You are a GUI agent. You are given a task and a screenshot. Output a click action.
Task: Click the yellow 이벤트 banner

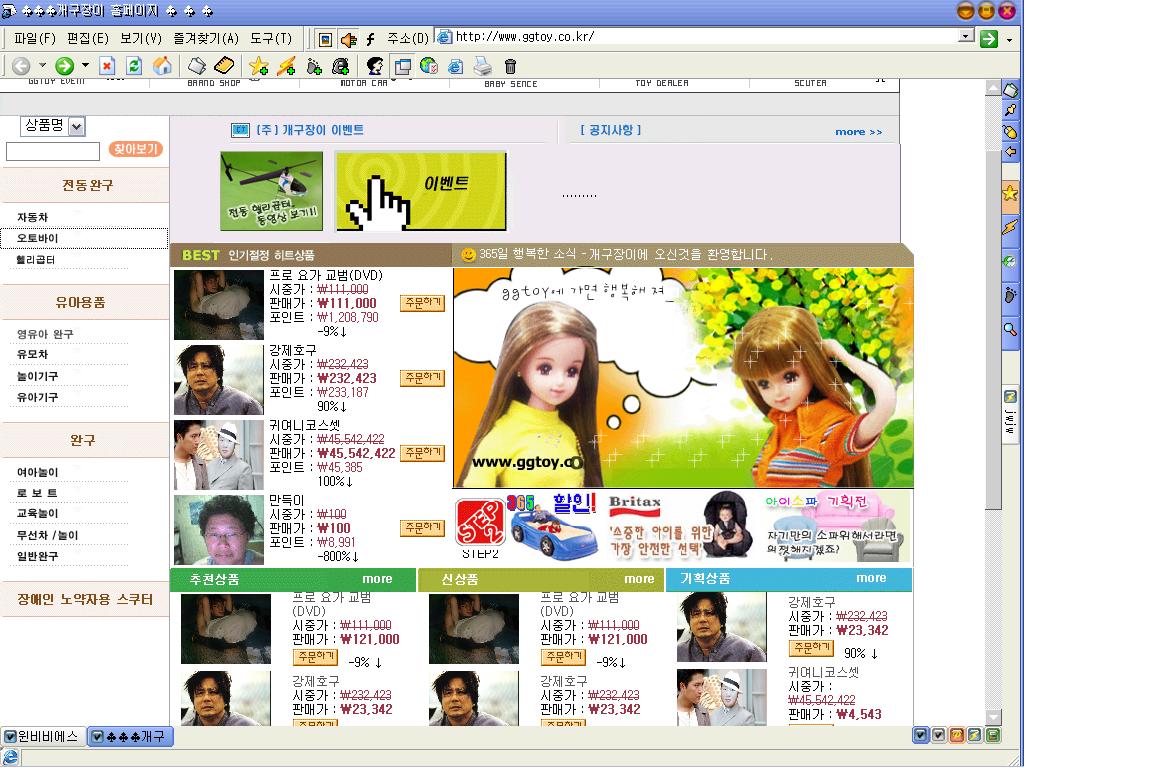[x=420, y=191]
